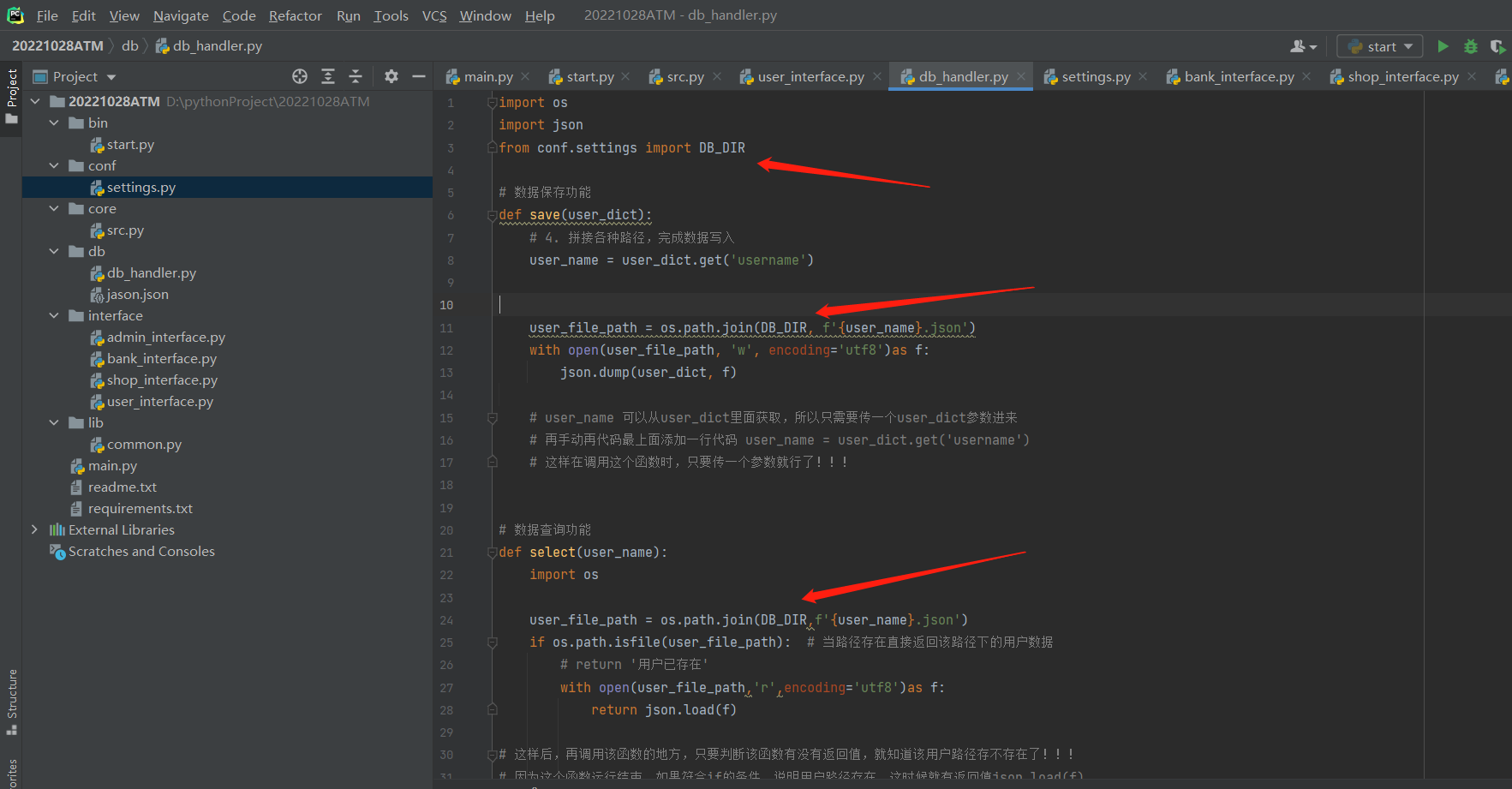
Task: Close the shop_interface.py editor tab
Action: pos(1472,76)
